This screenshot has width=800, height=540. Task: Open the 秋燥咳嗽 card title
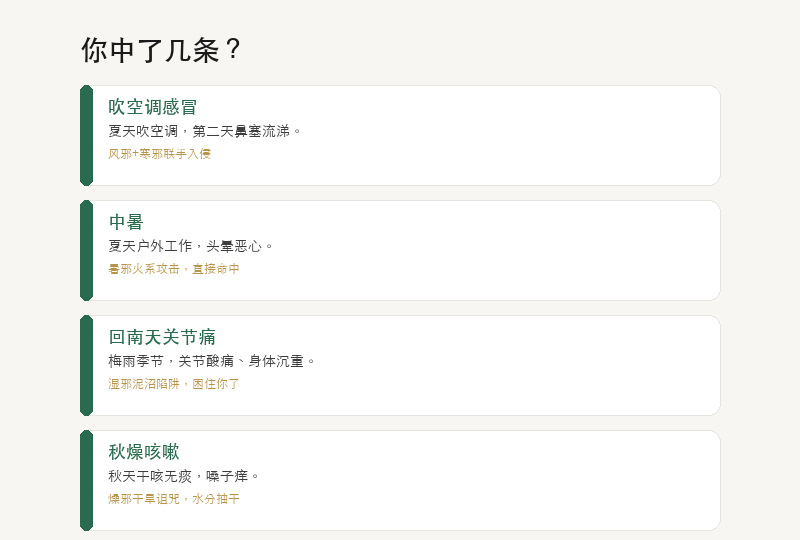coord(144,452)
